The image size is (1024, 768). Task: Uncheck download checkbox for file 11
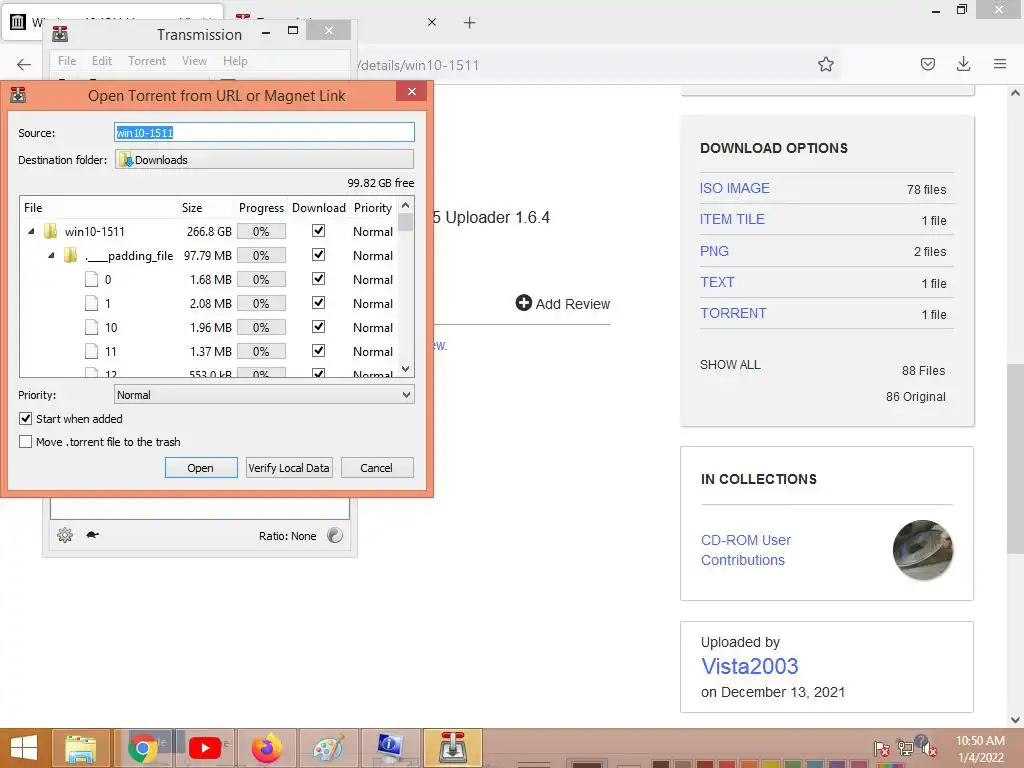pos(318,351)
